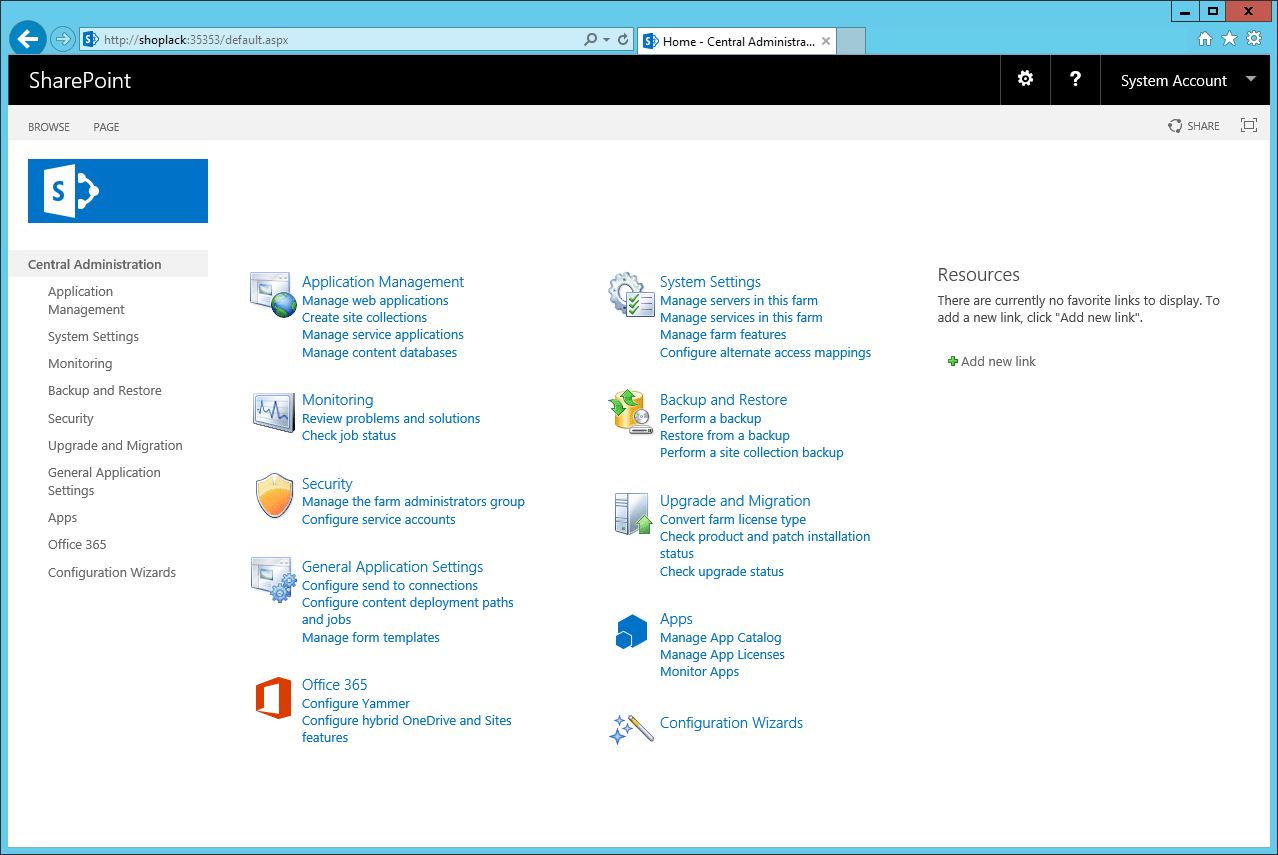Click the Monitoring section icon
The height and width of the screenshot is (855, 1278).
click(273, 412)
